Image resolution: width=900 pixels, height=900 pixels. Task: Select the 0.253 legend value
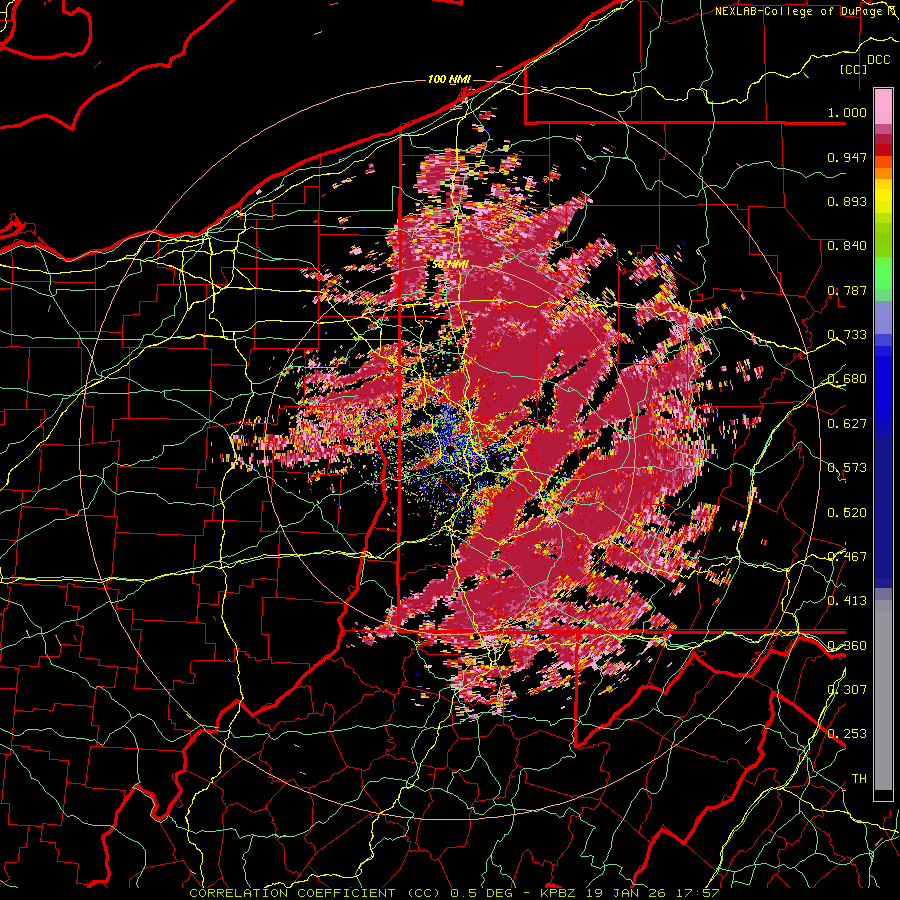[847, 734]
